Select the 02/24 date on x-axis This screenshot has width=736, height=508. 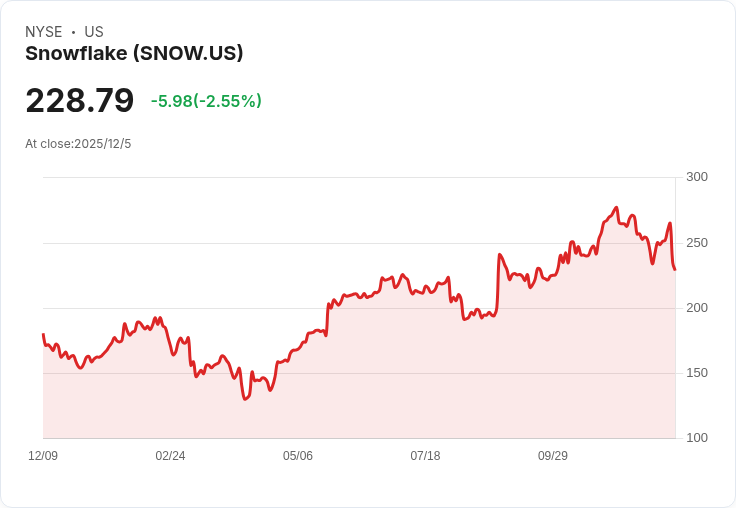(170, 456)
